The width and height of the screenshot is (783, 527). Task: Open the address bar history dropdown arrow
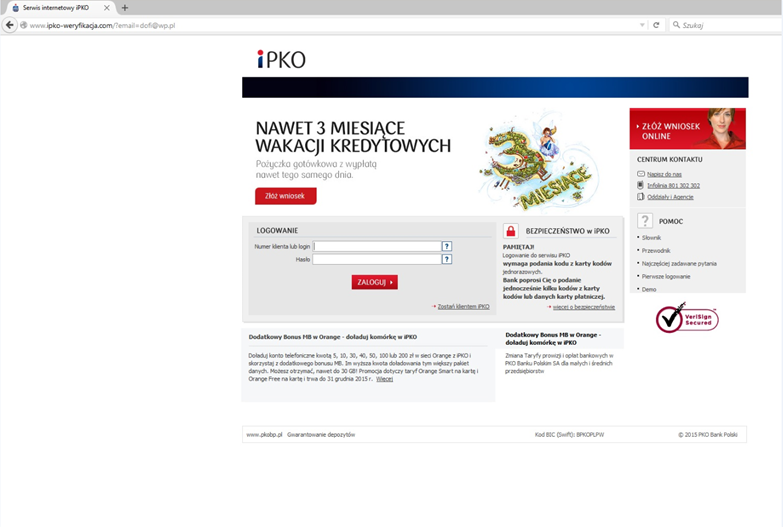point(642,25)
